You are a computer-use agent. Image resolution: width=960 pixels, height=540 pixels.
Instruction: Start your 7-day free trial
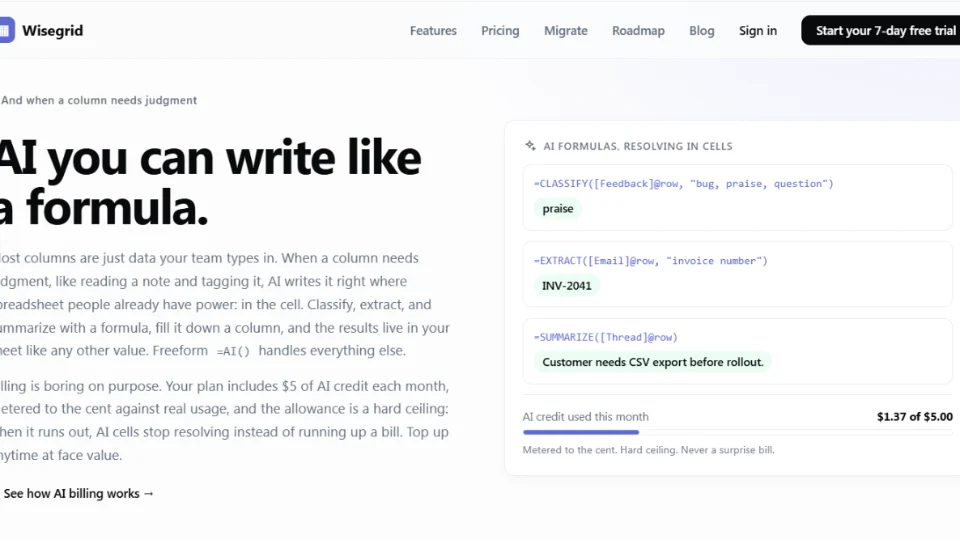pyautogui.click(x=880, y=30)
